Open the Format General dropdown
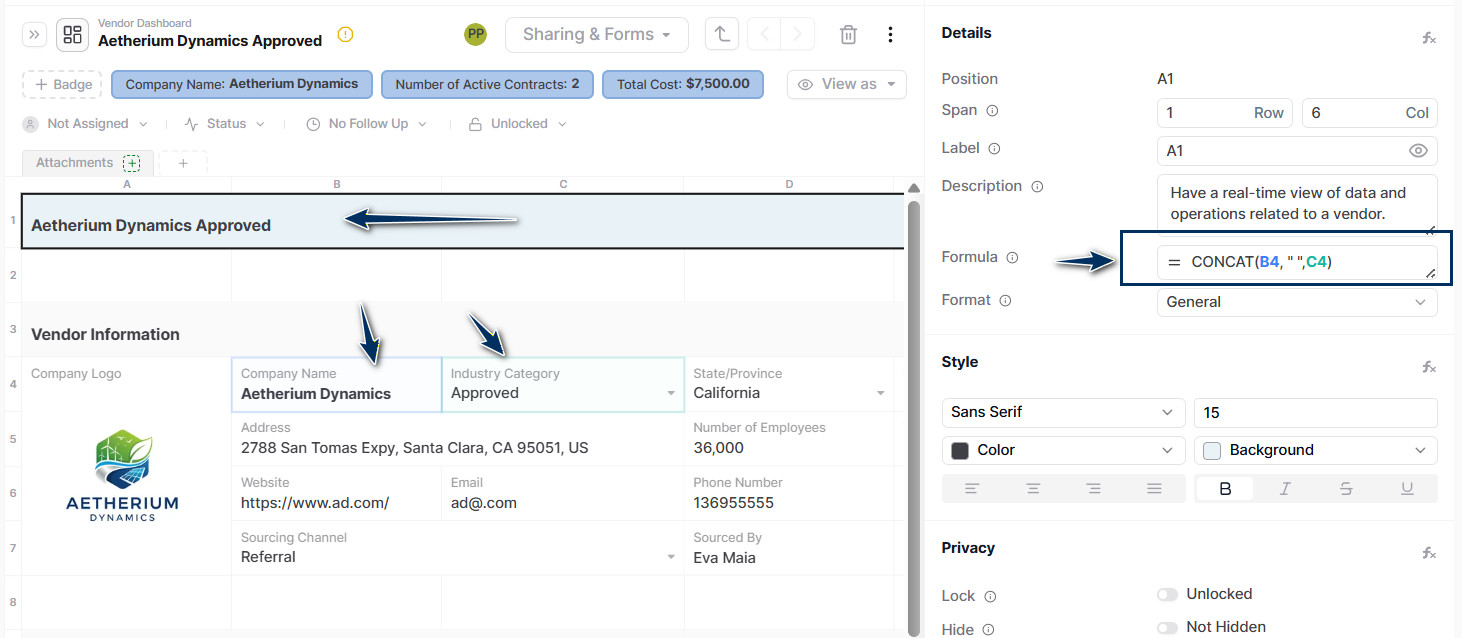1462x638 pixels. pyautogui.click(x=1297, y=302)
